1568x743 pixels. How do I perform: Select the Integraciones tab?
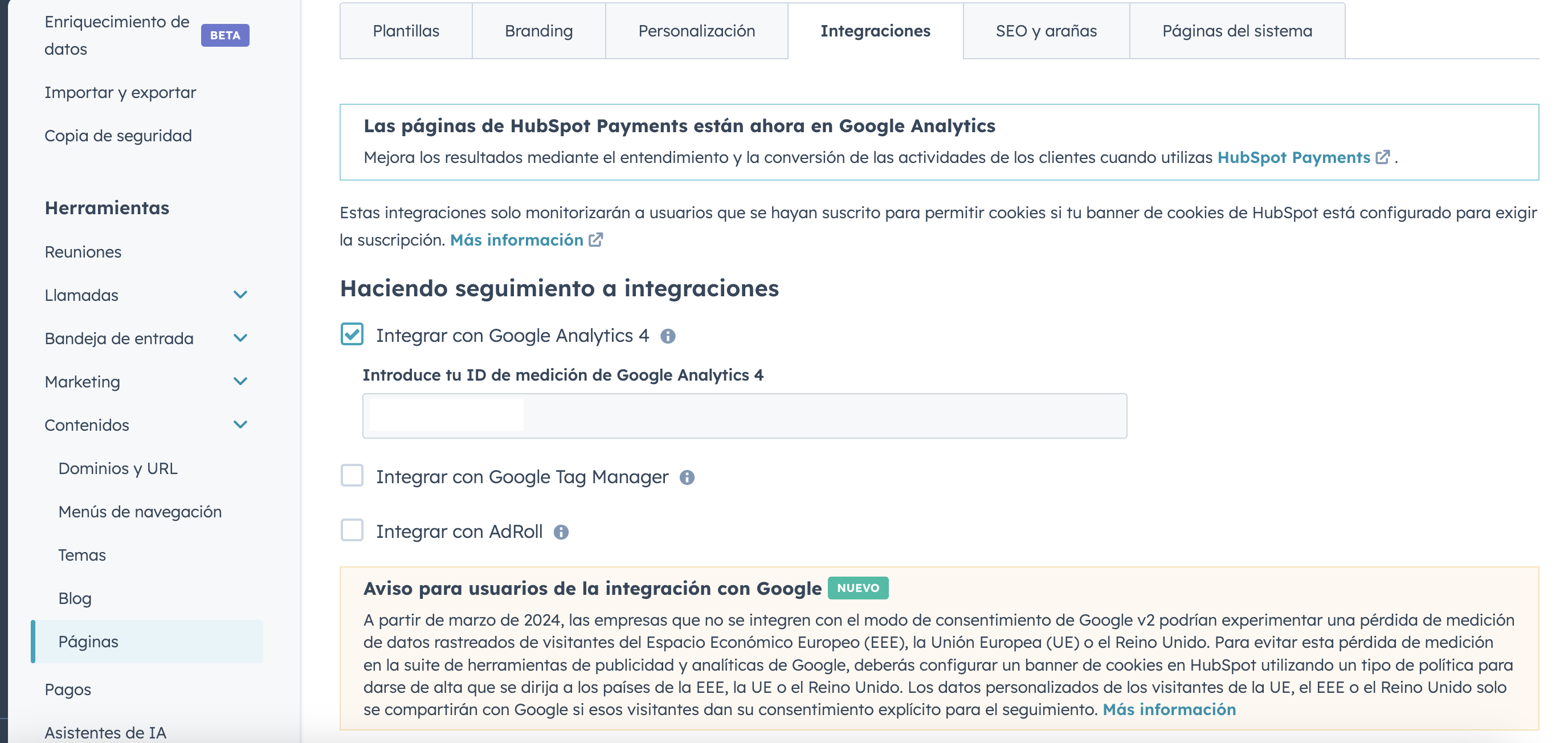pos(875,31)
